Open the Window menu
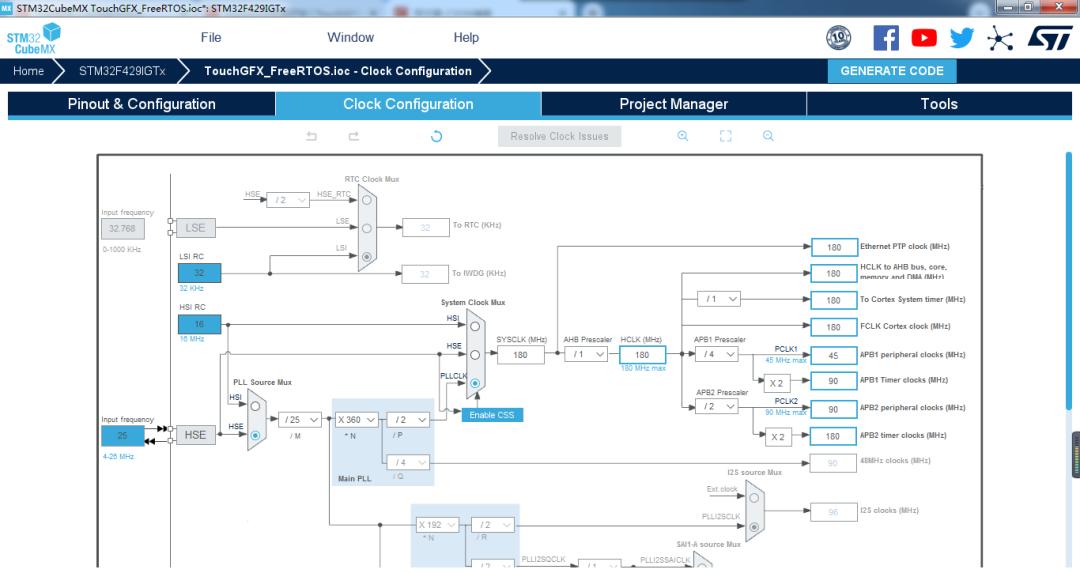The image size is (1080, 573). point(350,37)
